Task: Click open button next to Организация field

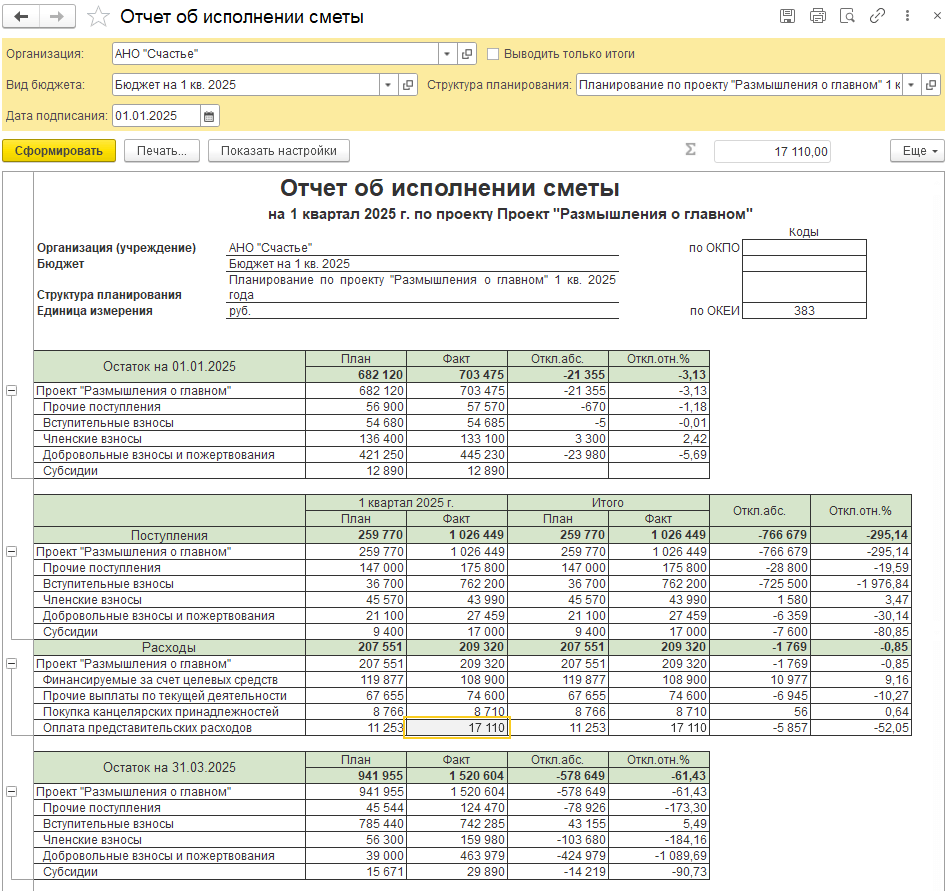Action: pos(467,54)
